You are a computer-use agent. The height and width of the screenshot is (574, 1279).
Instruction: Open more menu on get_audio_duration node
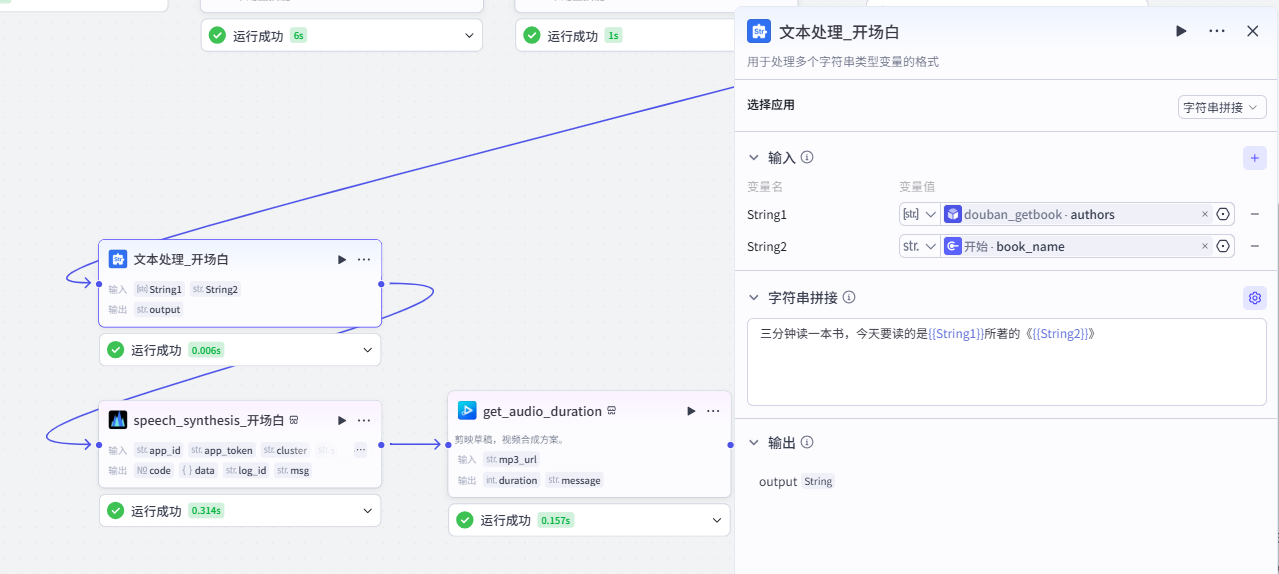click(713, 411)
